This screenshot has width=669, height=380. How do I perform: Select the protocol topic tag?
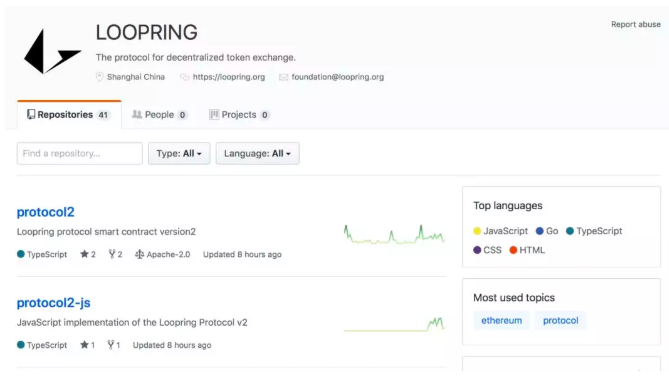[x=561, y=320]
